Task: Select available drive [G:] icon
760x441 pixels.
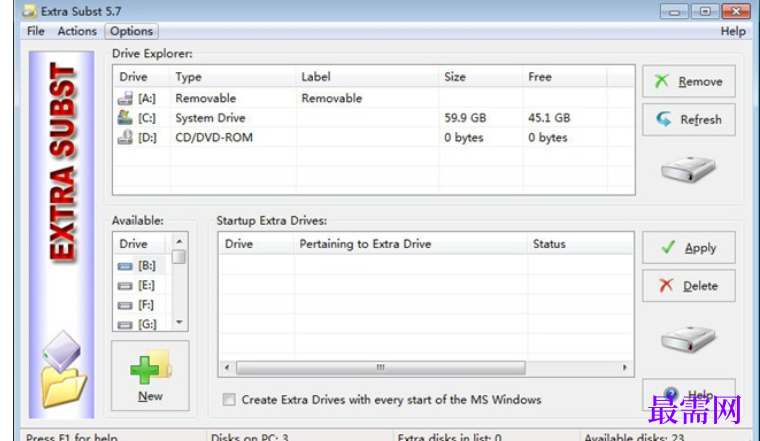Action: click(125, 325)
